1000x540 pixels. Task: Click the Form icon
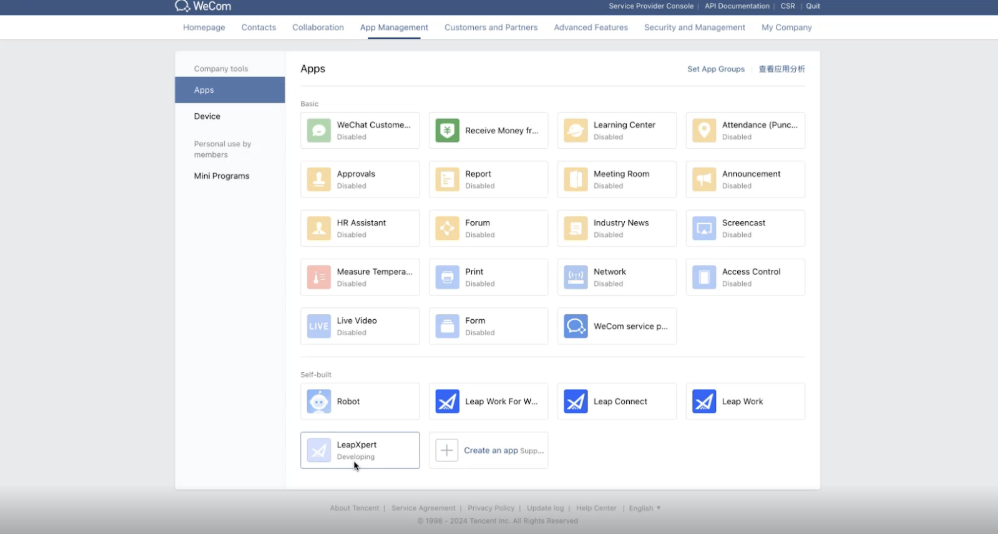pos(447,326)
